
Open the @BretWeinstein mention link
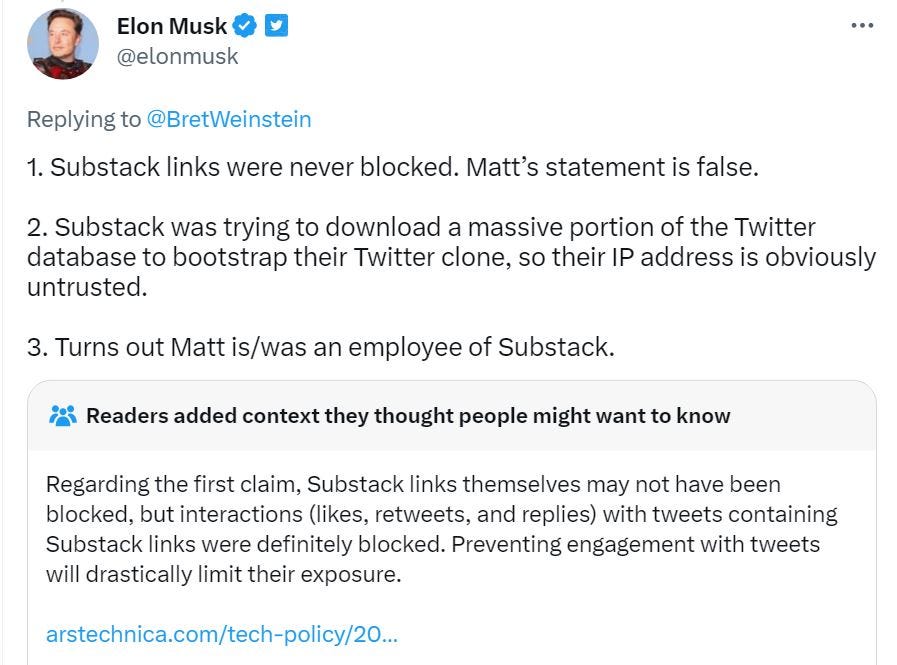click(x=229, y=119)
